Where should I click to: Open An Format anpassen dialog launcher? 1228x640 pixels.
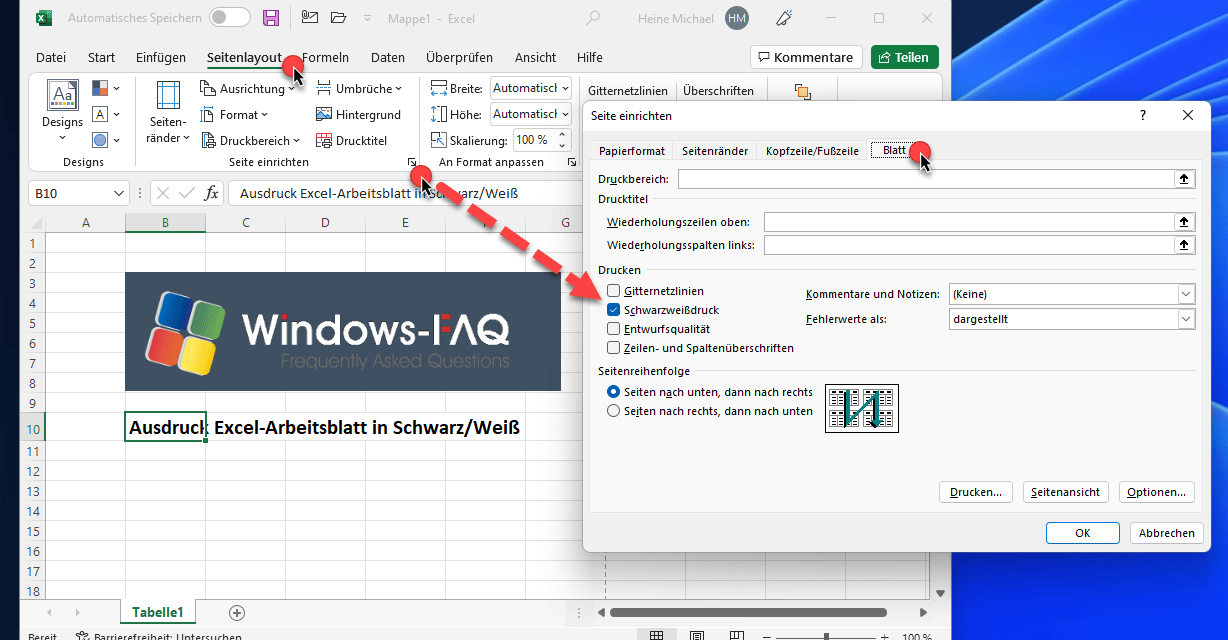571,162
